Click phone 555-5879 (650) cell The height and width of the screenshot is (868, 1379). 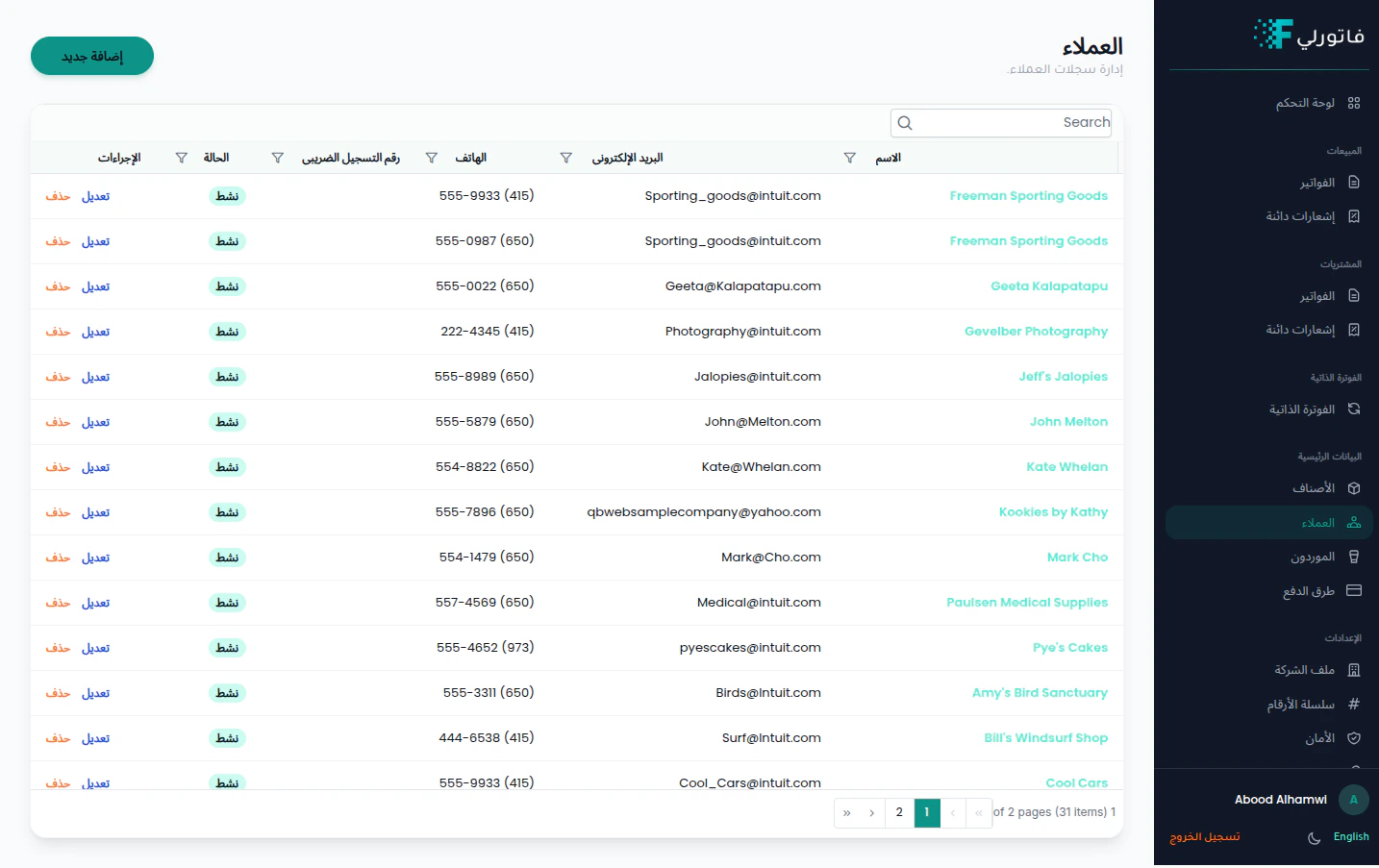[485, 422]
